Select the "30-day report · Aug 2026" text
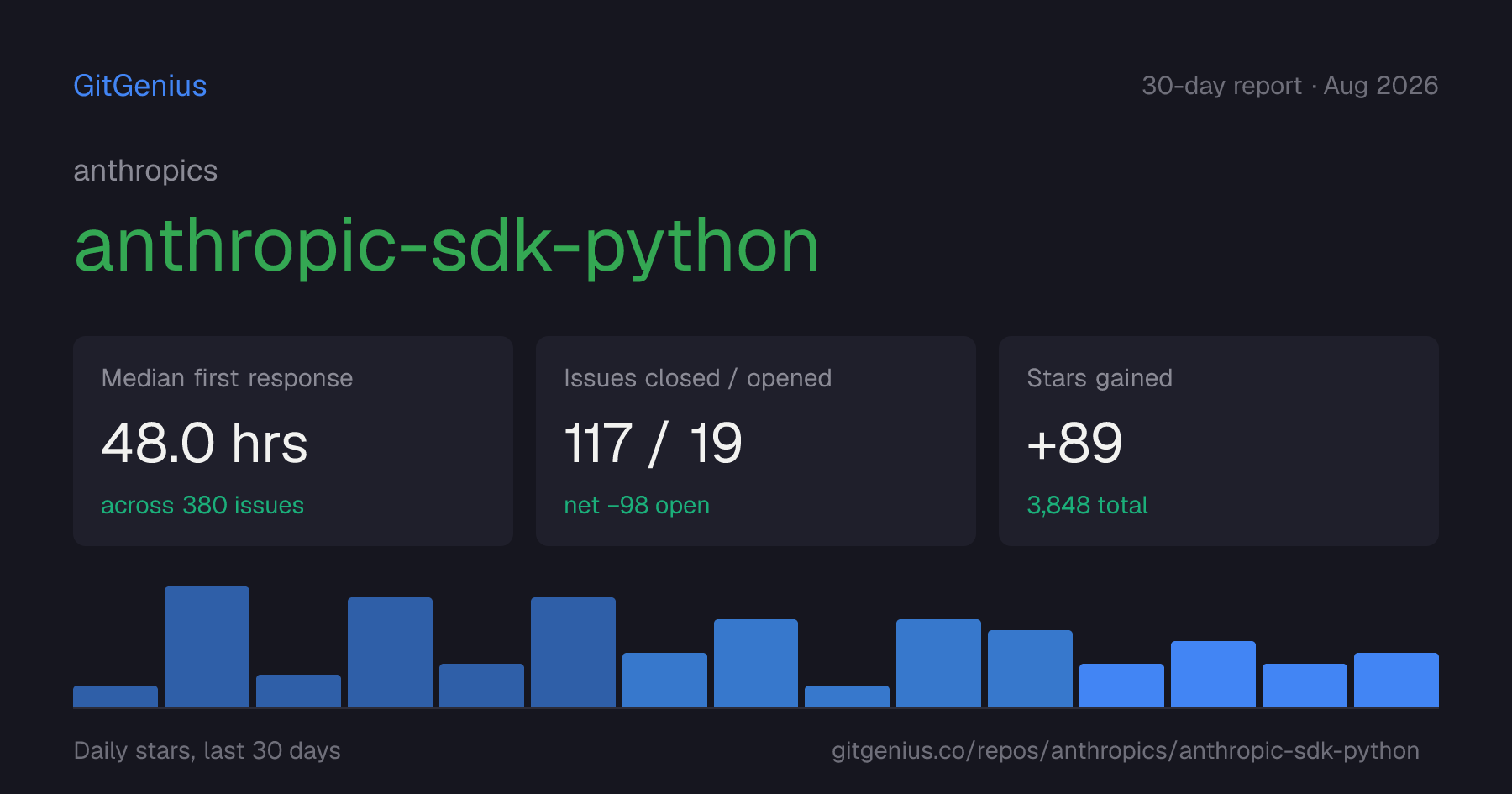The image size is (1512, 794). (x=1289, y=86)
